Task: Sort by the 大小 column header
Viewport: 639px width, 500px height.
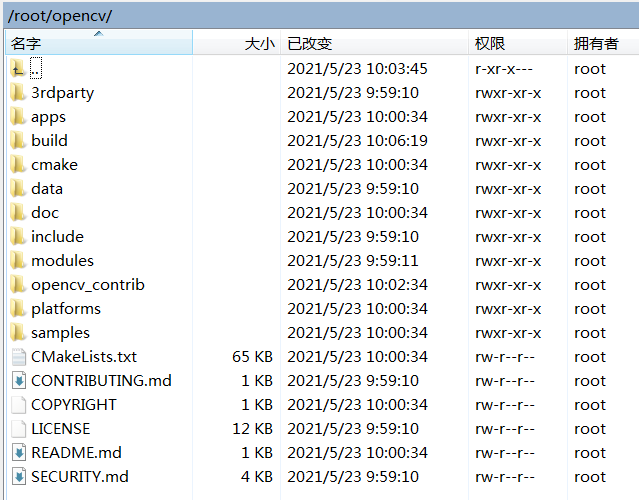Action: click(x=236, y=42)
